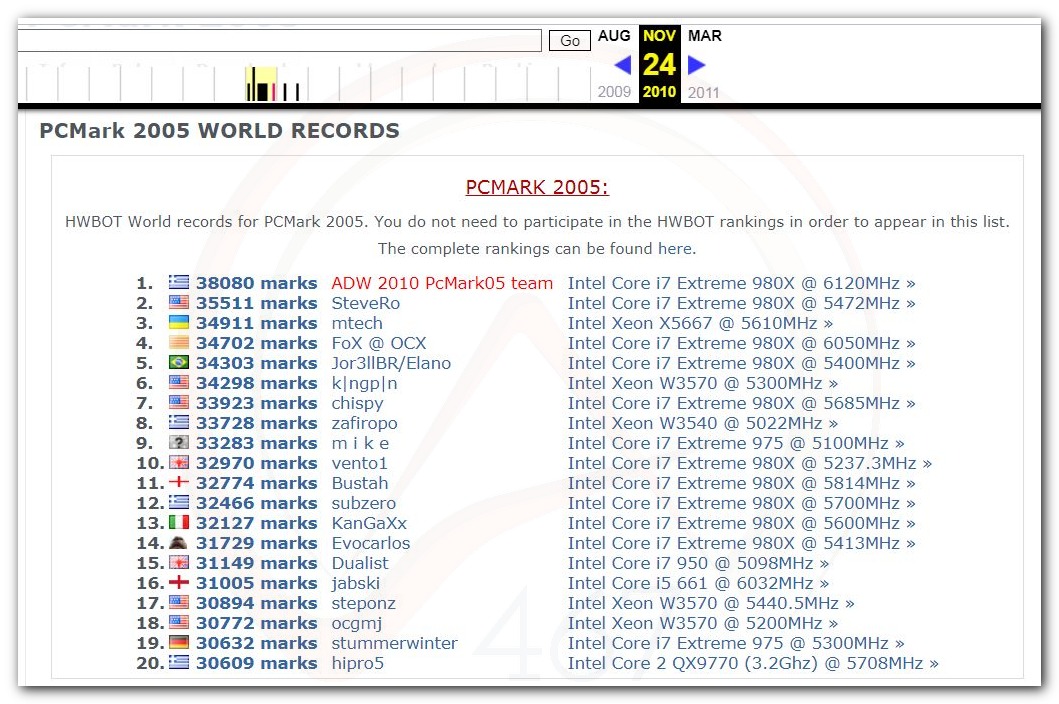Screen dimensions: 1059x704
Task: Open Core i7 Extreme 980X @ 6120MHz link
Action: point(742,283)
